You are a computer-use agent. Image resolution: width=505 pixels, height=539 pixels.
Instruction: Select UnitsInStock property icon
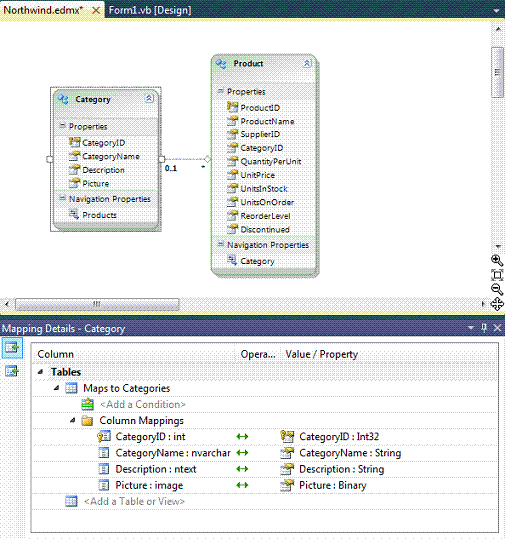pos(232,188)
